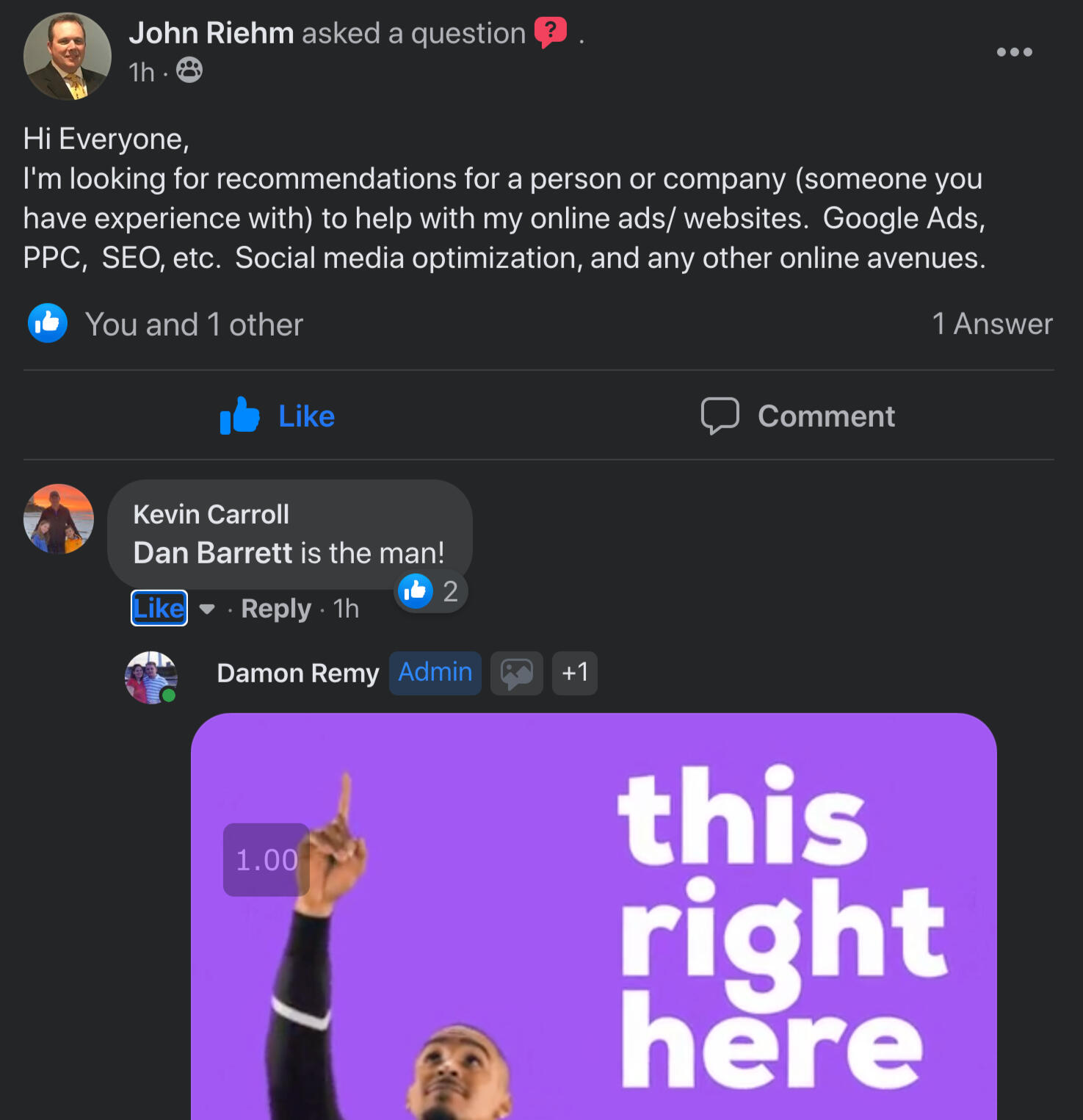Screen dimensions: 1083x1120
Task: Click the blue thumbs-up reactions icon
Action: point(48,323)
